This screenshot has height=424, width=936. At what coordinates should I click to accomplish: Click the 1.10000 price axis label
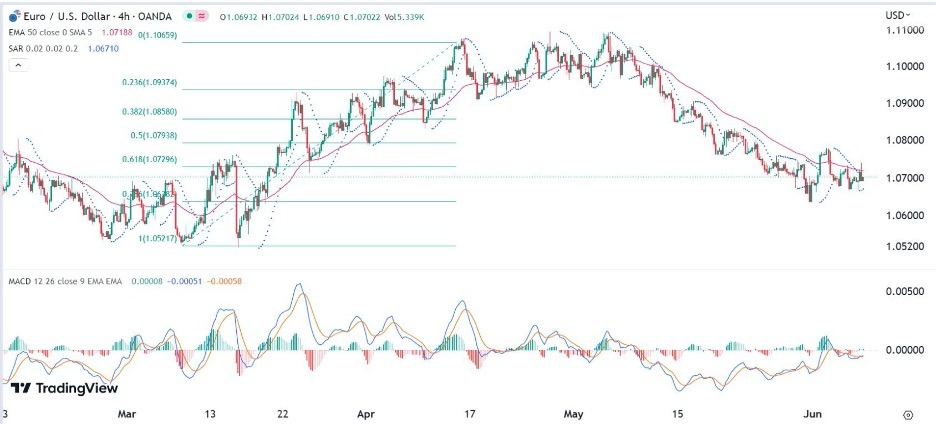click(x=904, y=67)
